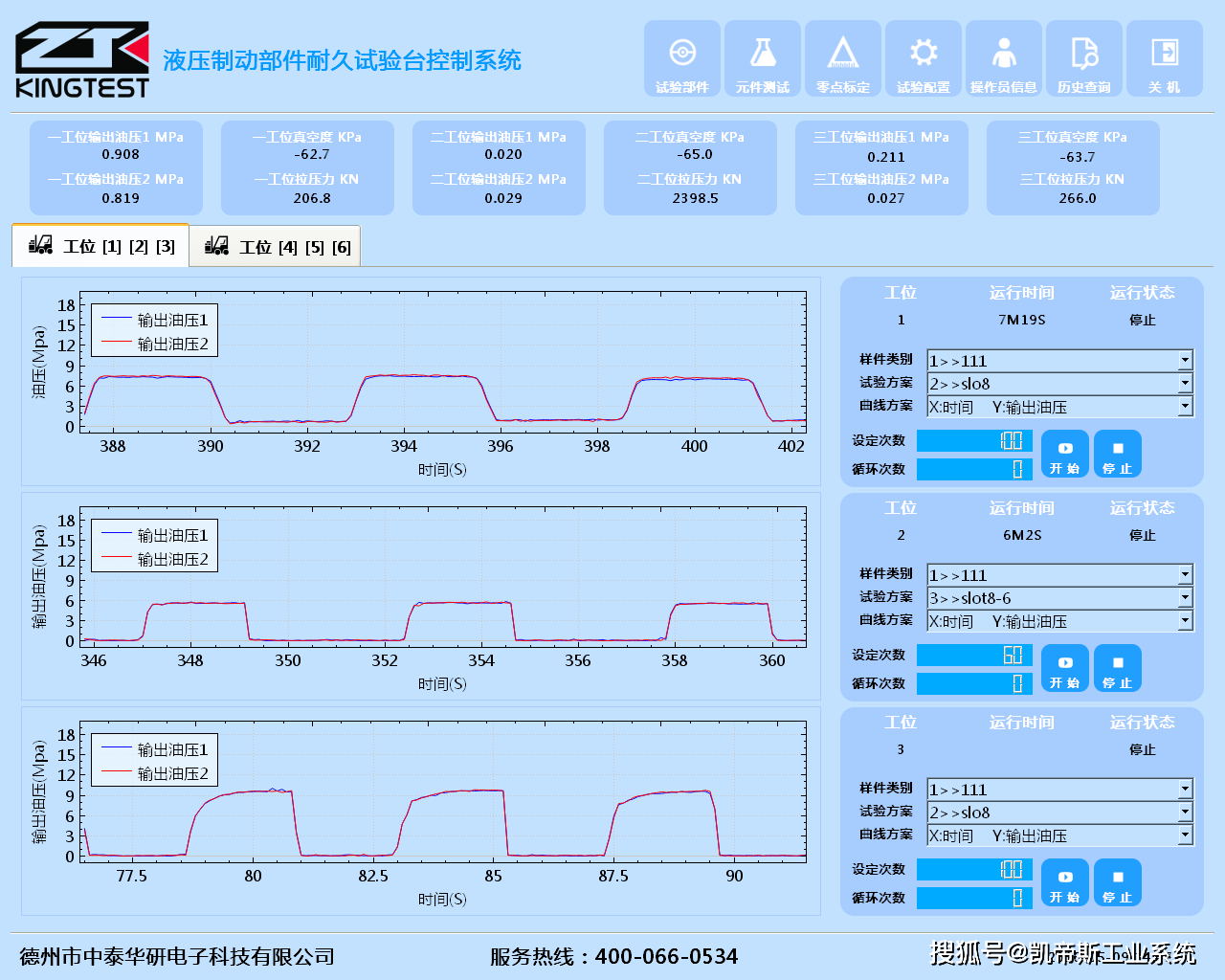Screen dimensions: 1225x980
Task: Click 一工位输出油压2 value 0.819
Action: pyautogui.click(x=121, y=198)
